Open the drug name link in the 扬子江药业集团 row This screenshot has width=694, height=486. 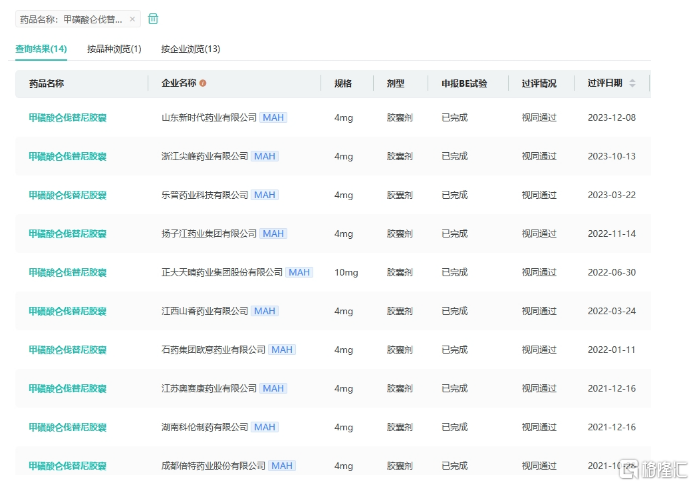pyautogui.click(x=68, y=234)
